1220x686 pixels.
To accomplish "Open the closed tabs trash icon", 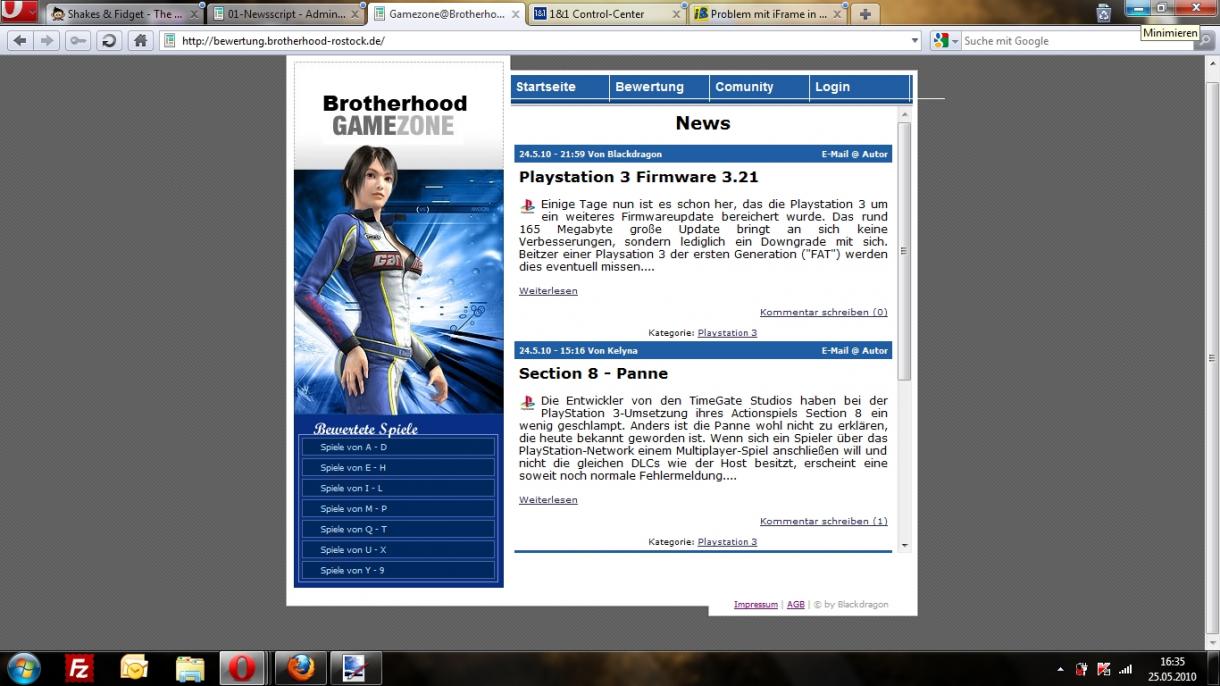I will pos(1103,13).
